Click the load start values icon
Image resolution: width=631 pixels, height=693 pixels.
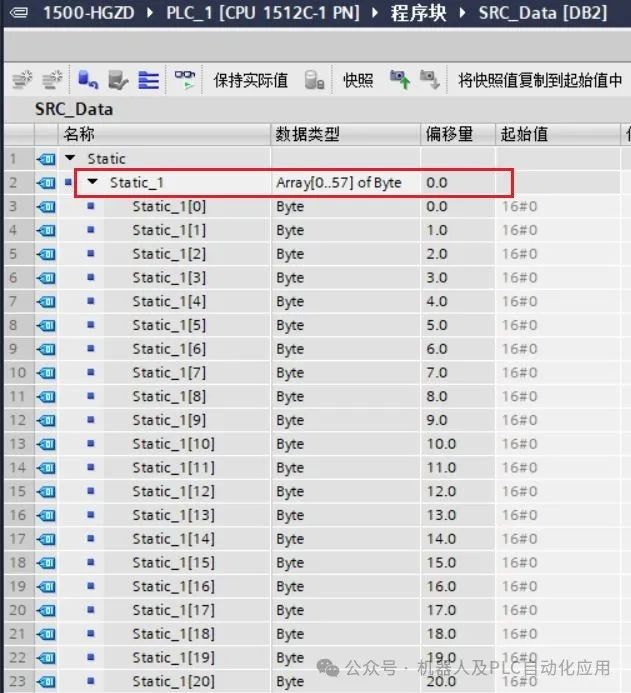pyautogui.click(x=118, y=80)
